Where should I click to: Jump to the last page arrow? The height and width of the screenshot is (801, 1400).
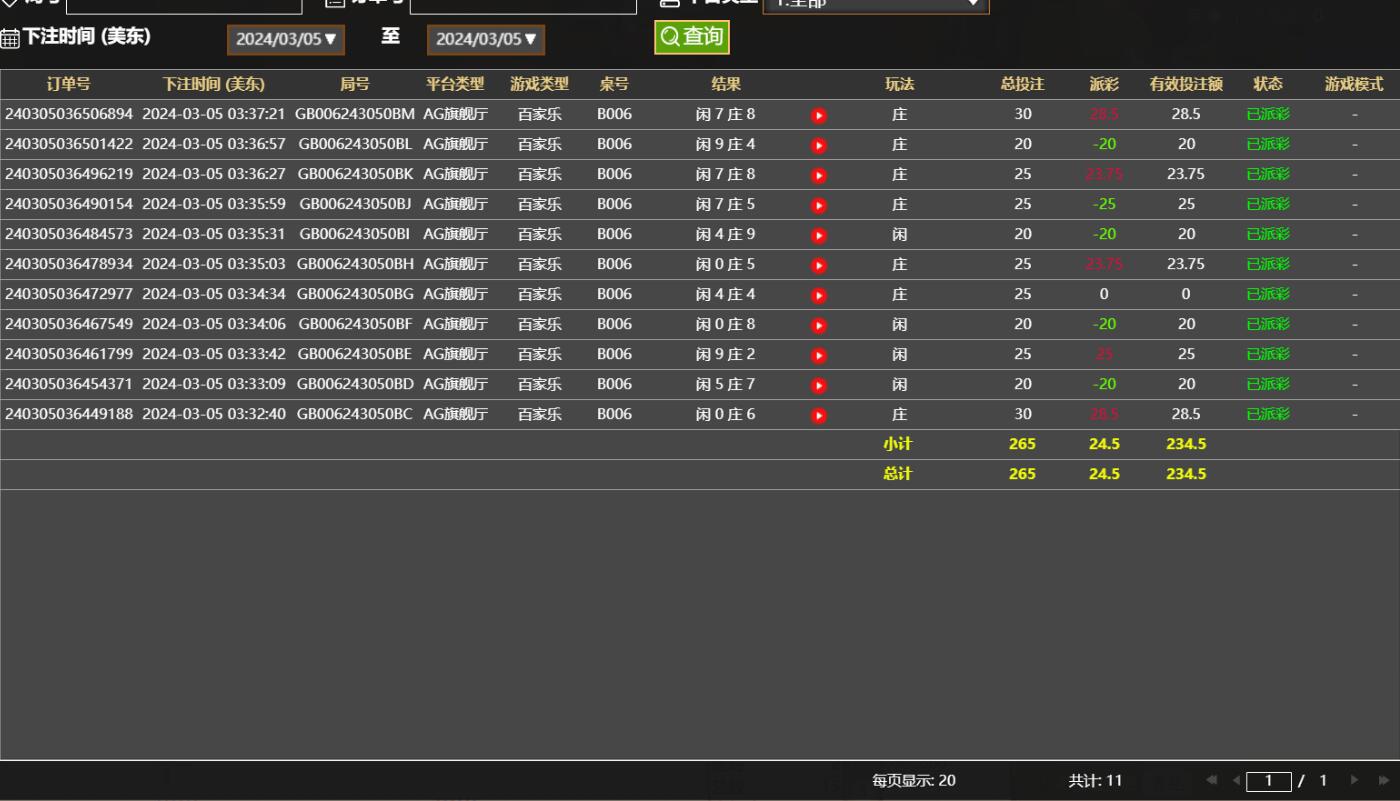[1384, 780]
